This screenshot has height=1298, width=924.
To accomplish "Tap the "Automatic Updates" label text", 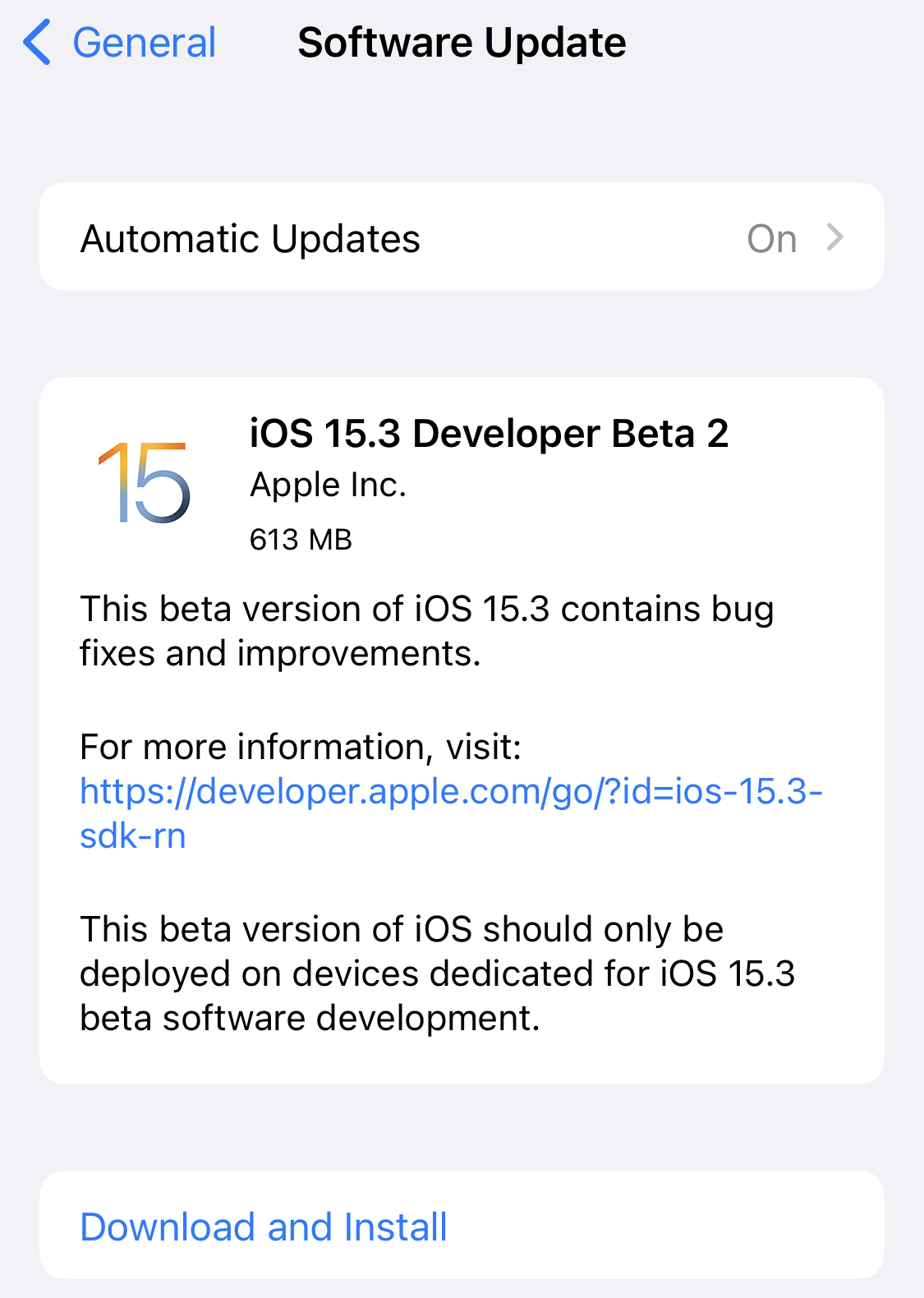I will pos(251,239).
